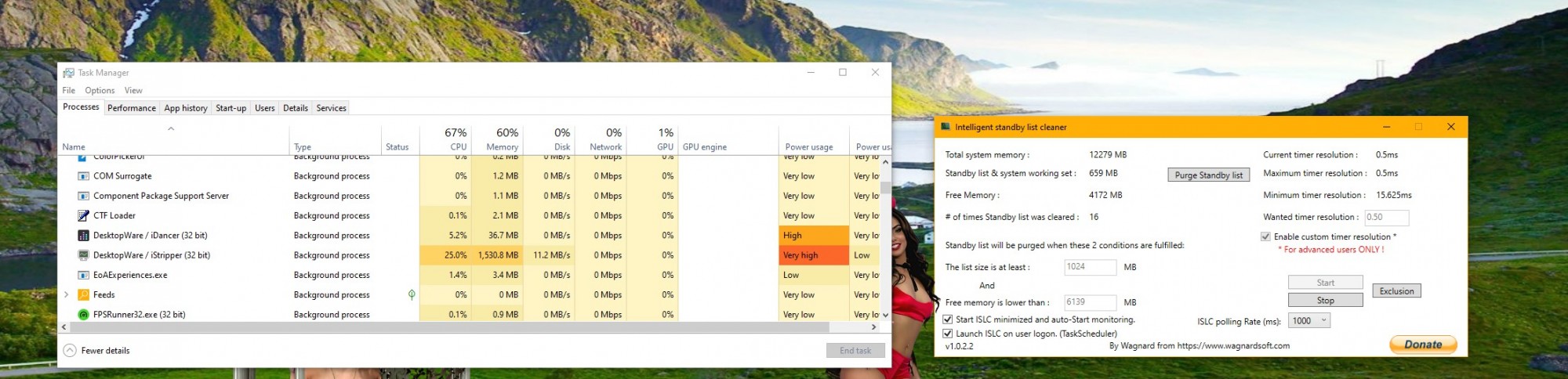Viewport: 1568px width, 379px height.
Task: Open the Exclusion button in ISLC
Action: click(x=1396, y=291)
